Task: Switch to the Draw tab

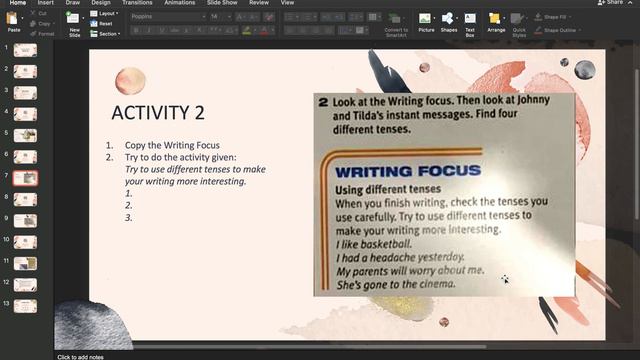Action: [73, 3]
